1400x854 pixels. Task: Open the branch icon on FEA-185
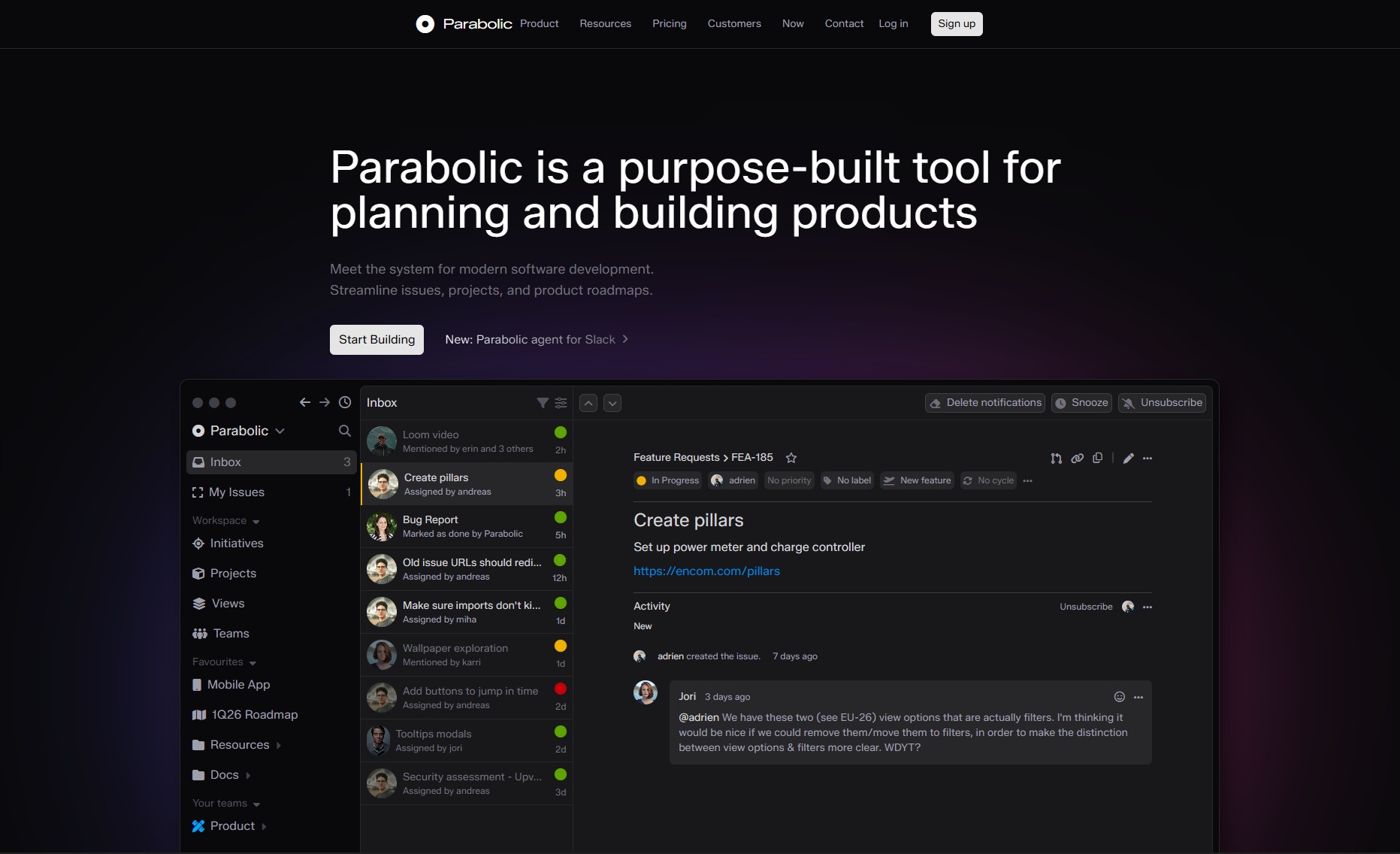pos(1055,458)
